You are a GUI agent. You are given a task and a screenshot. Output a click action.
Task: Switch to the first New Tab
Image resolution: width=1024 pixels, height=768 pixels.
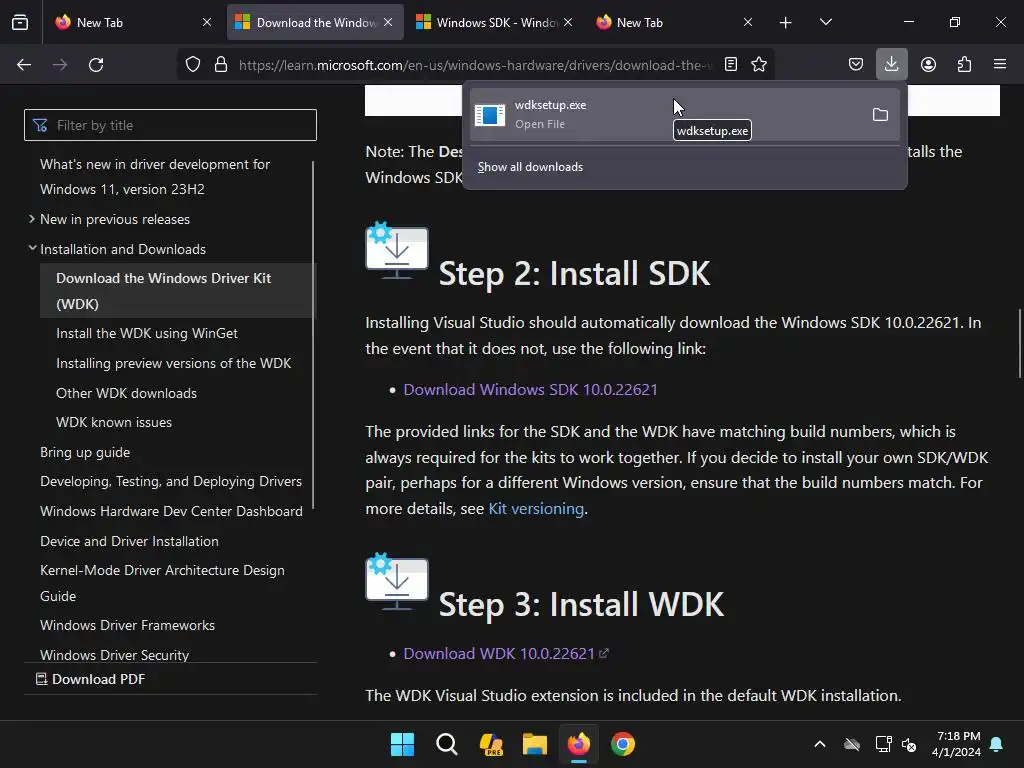point(133,22)
